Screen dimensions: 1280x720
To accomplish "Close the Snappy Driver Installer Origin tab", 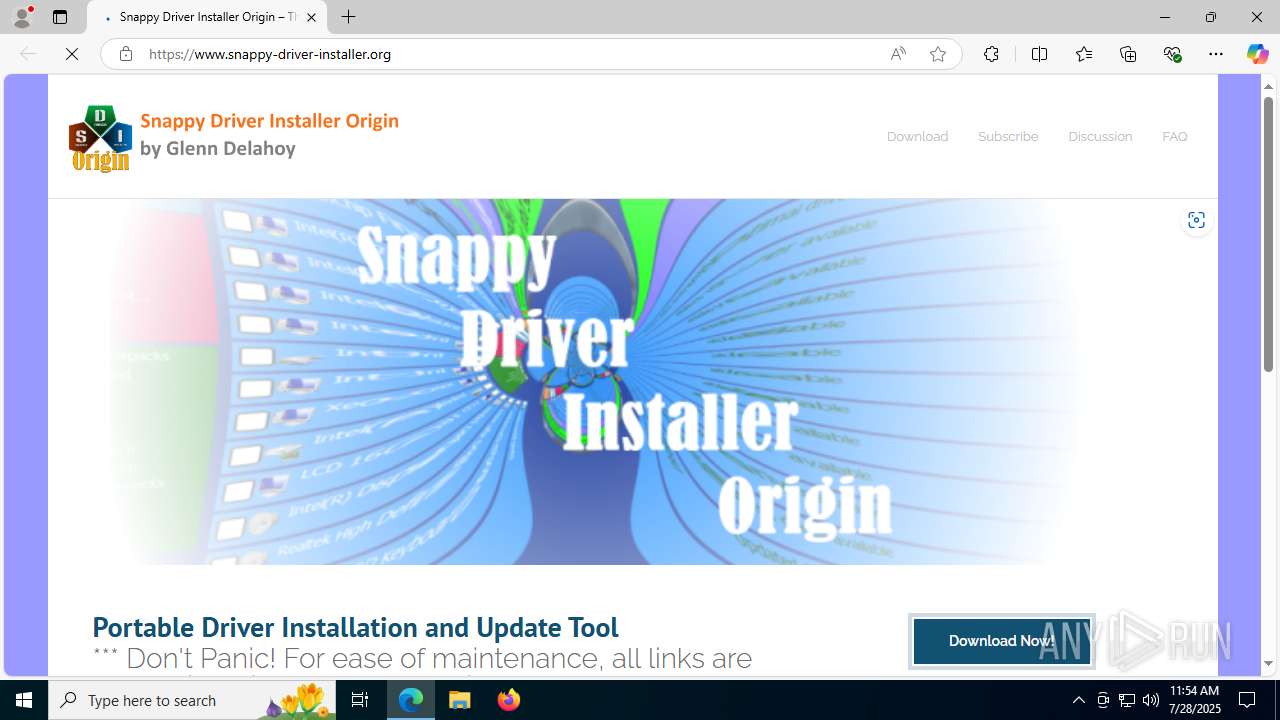I will click(311, 17).
